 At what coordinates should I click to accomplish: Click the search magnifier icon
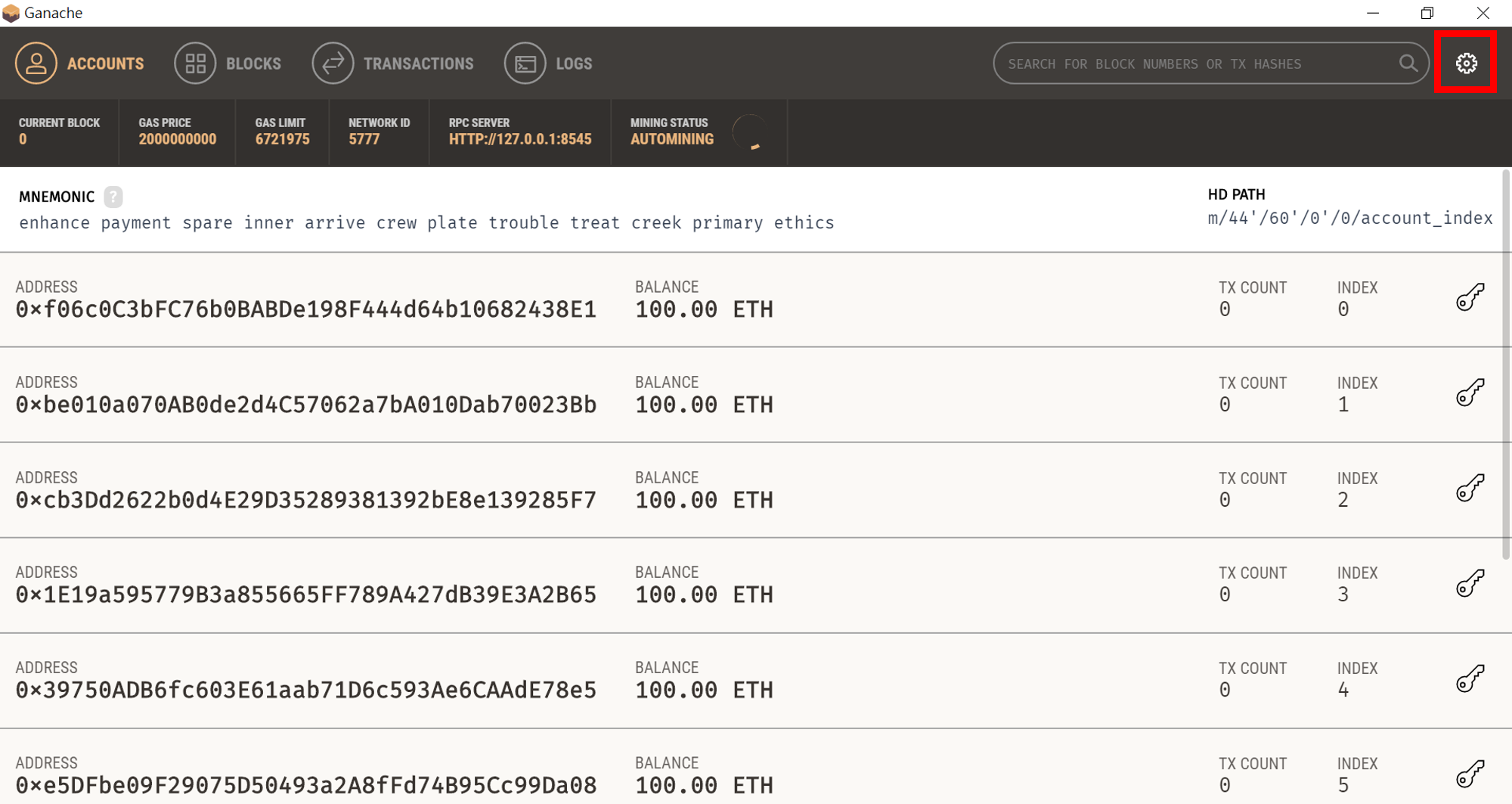pos(1408,64)
